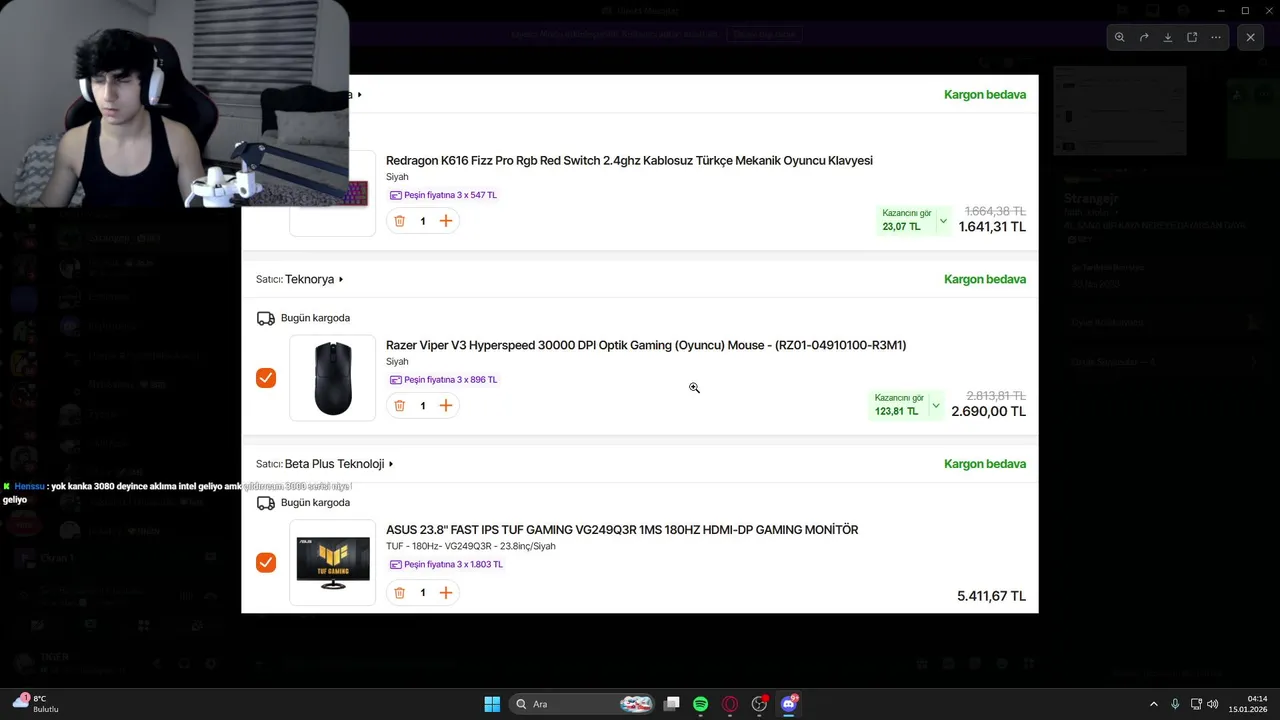The width and height of the screenshot is (1280, 720).
Task: Open Task View from the taskbar
Action: (672, 704)
